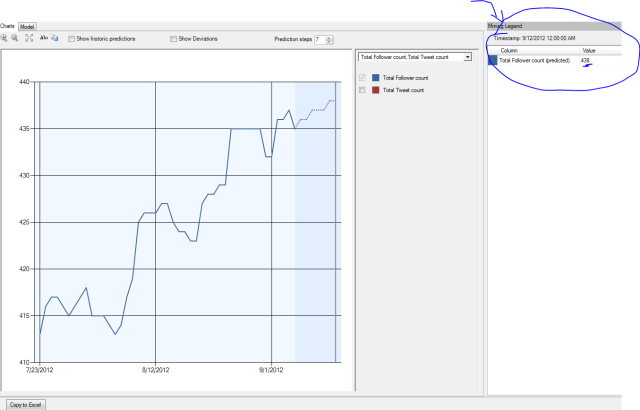Click the 'Abs' absolute values toolbar icon

pyautogui.click(x=44, y=38)
